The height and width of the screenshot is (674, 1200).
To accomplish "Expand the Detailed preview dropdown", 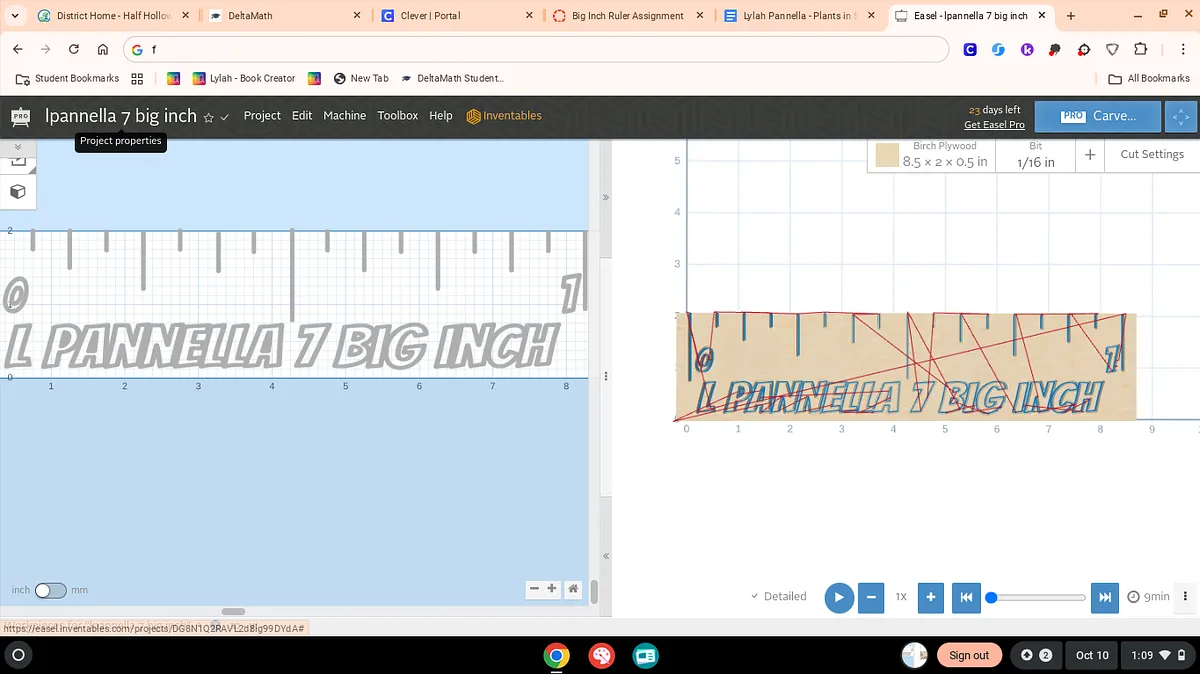I will pyautogui.click(x=779, y=596).
